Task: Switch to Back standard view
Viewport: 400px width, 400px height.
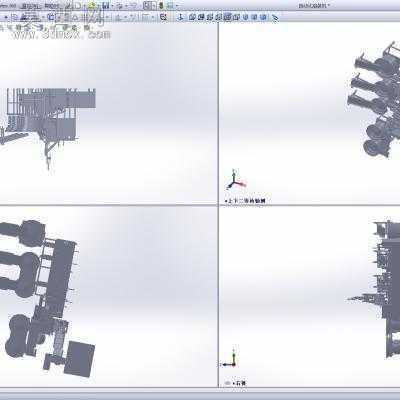Action: [x=201, y=17]
